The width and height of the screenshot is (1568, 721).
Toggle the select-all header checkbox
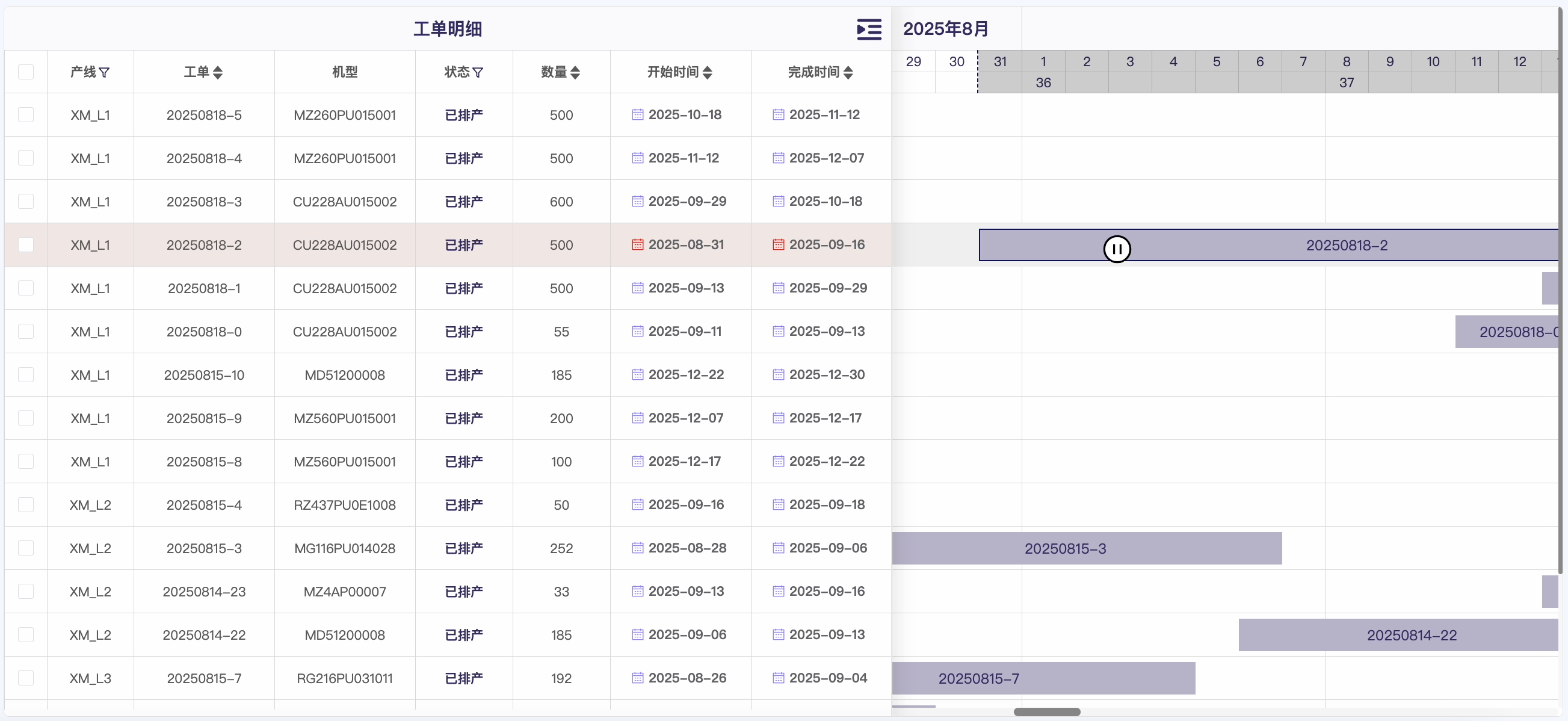(25, 72)
